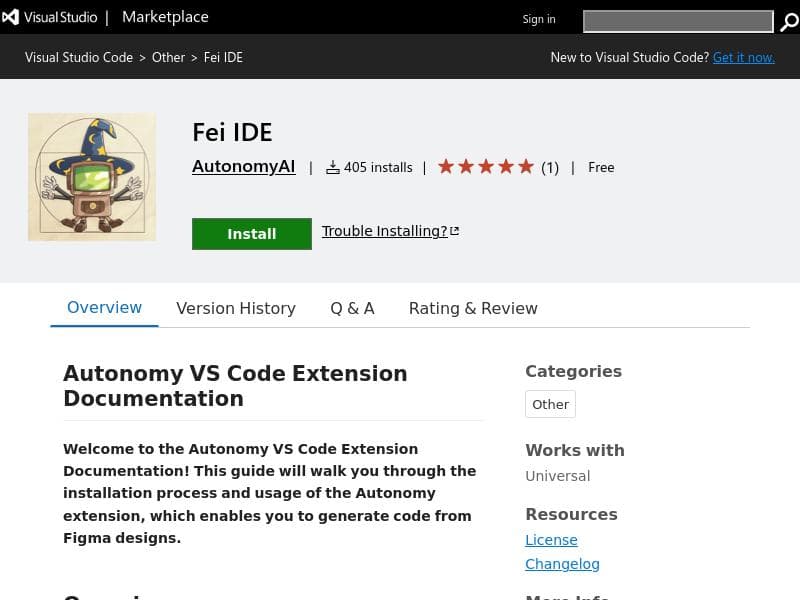The width and height of the screenshot is (800, 600).
Task: Click the Other category tag
Action: click(550, 404)
